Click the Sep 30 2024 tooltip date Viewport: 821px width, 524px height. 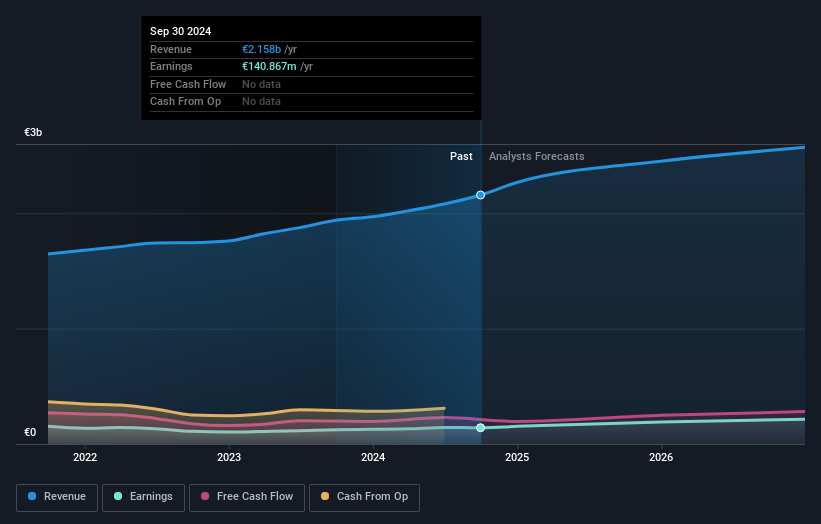(181, 31)
